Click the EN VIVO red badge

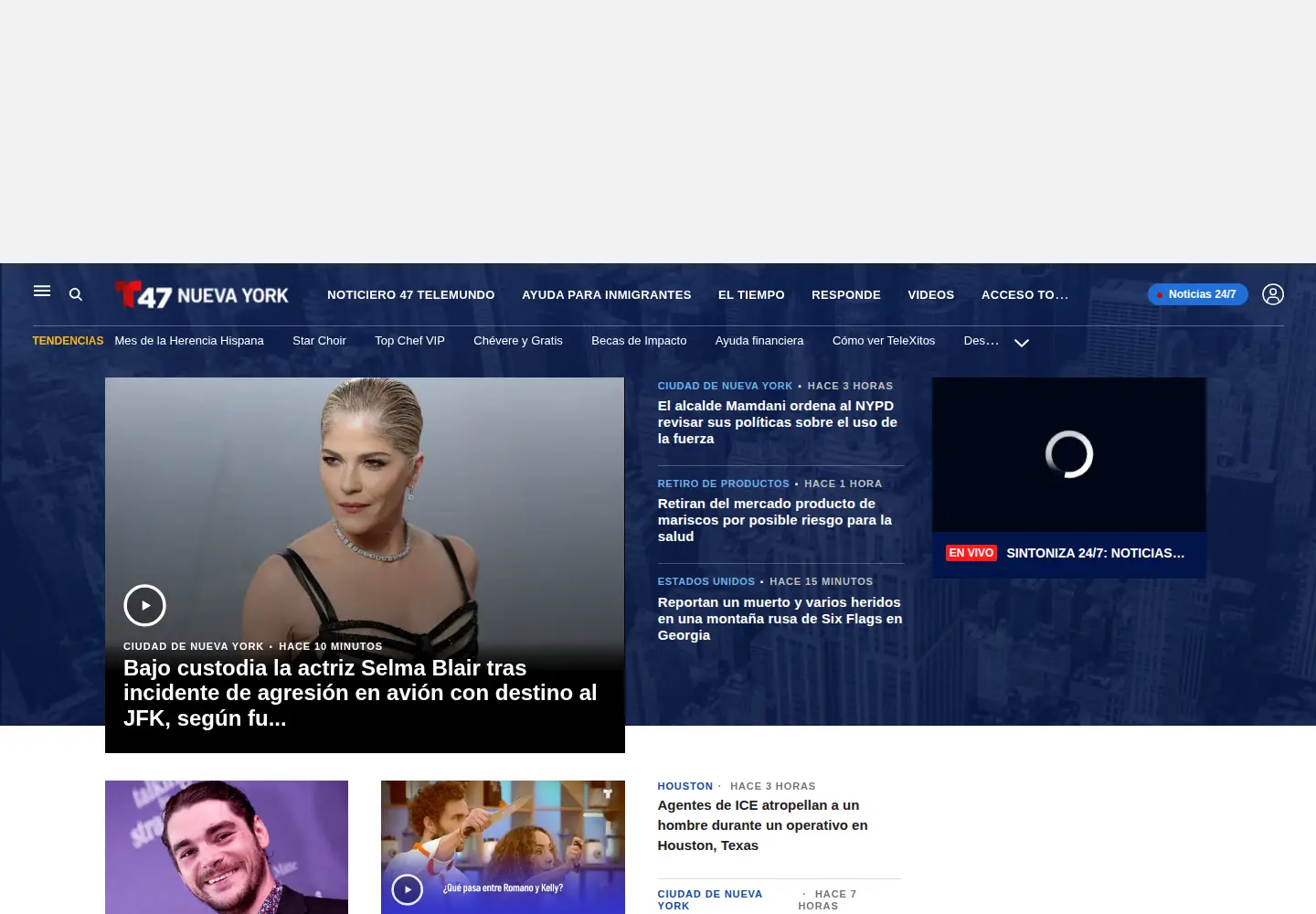tap(971, 553)
